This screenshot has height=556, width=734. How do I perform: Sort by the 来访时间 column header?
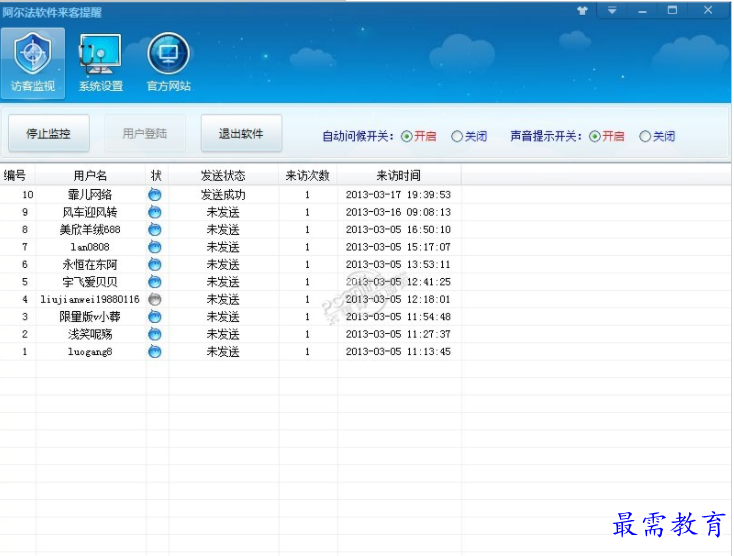coord(399,176)
